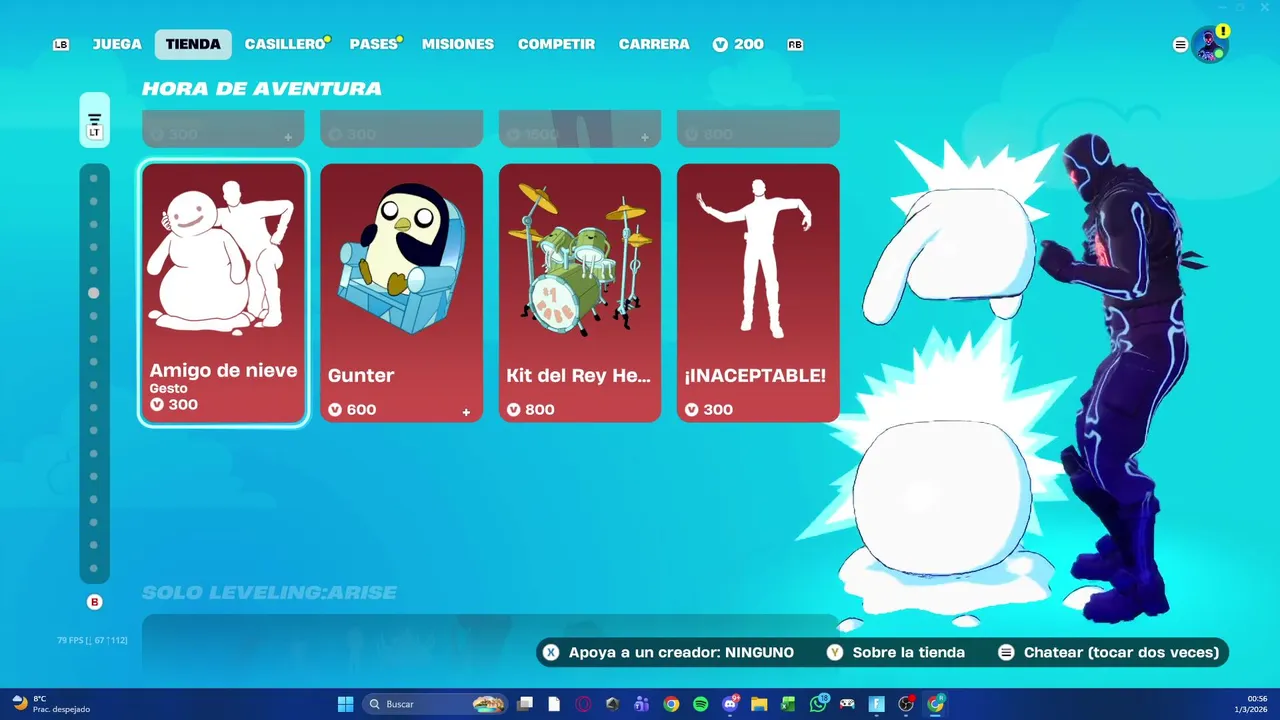The height and width of the screenshot is (720, 1280).
Task: Open the game controller app in taskbar
Action: click(847, 704)
